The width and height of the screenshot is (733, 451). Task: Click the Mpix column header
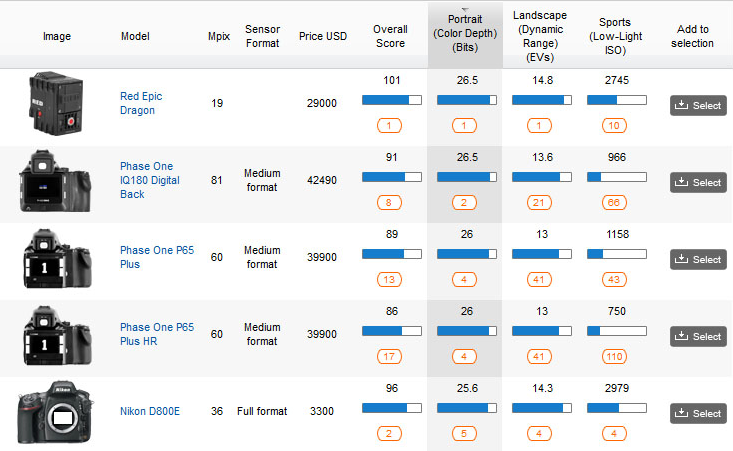217,36
